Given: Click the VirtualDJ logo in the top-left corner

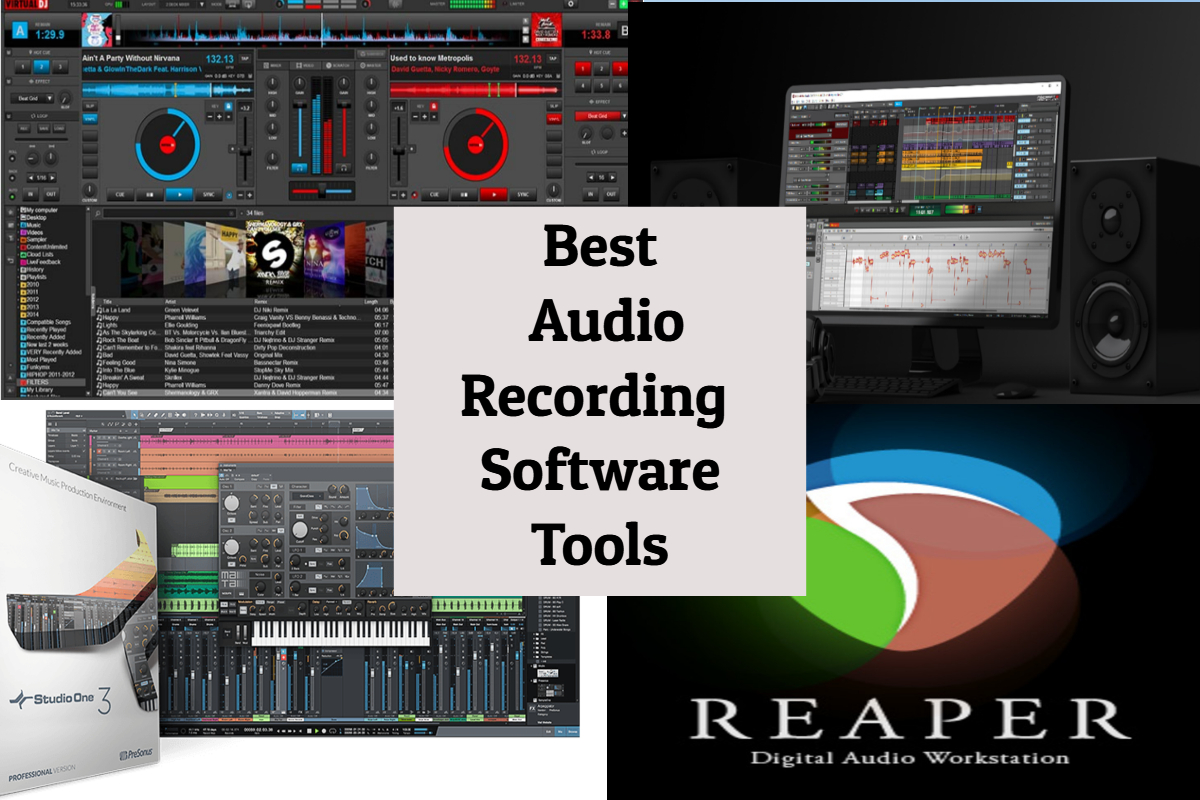Looking at the screenshot, I should pyautogui.click(x=25, y=4).
